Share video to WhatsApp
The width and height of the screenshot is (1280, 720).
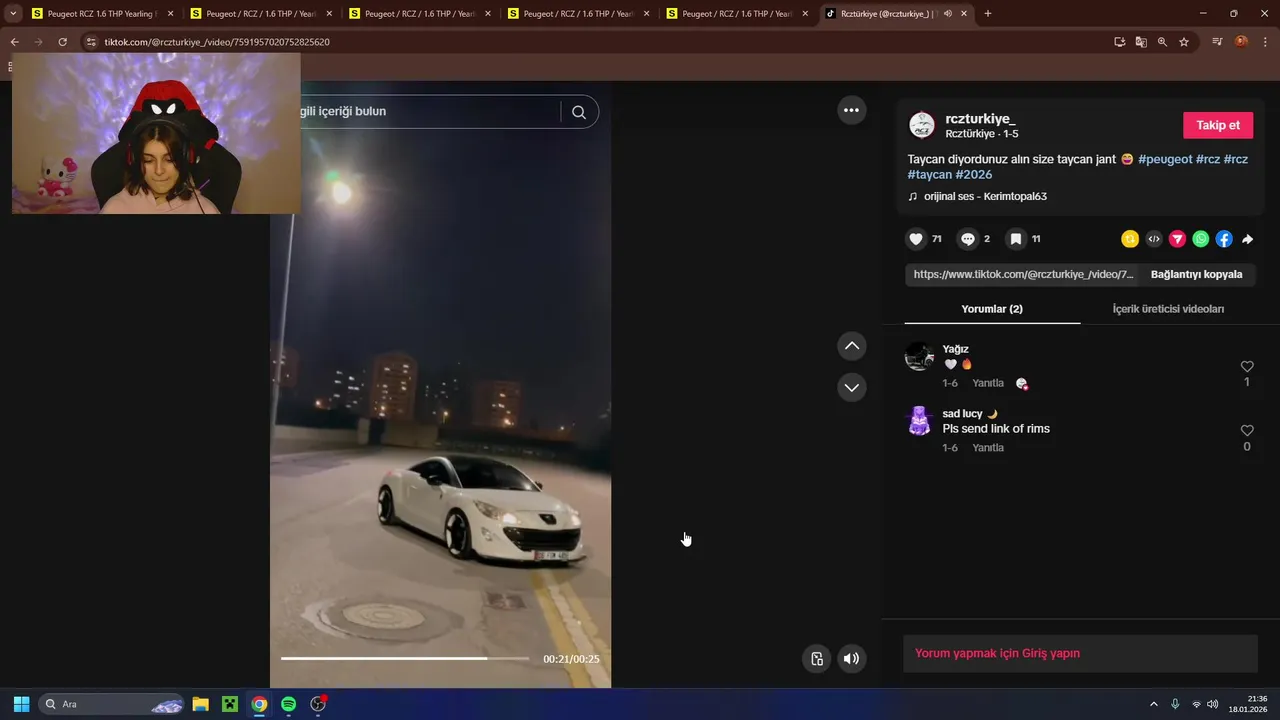(x=1201, y=239)
